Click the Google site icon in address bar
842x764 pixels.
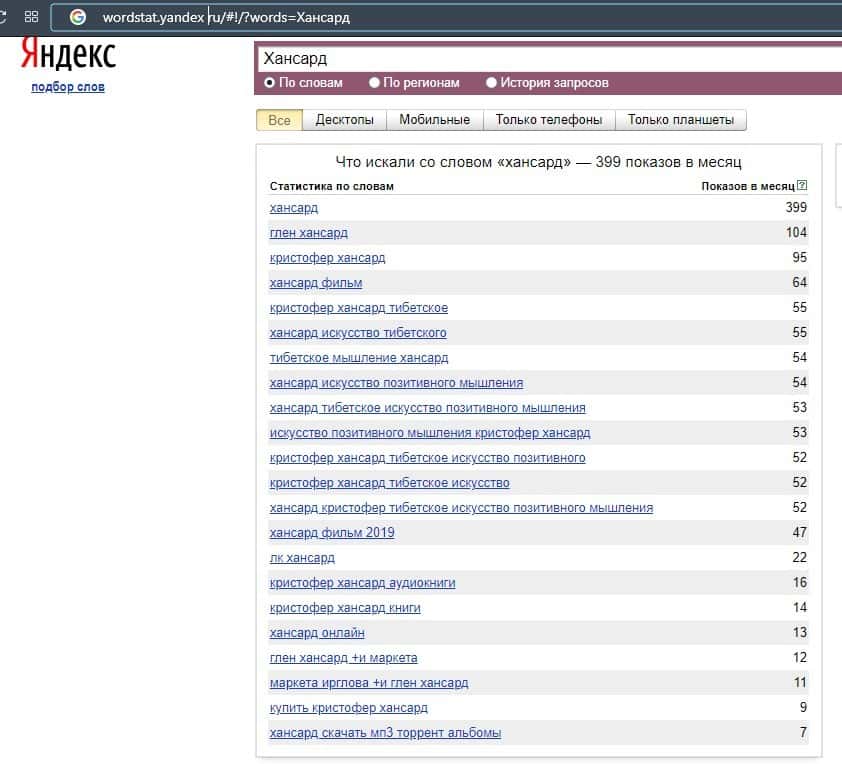coord(78,17)
